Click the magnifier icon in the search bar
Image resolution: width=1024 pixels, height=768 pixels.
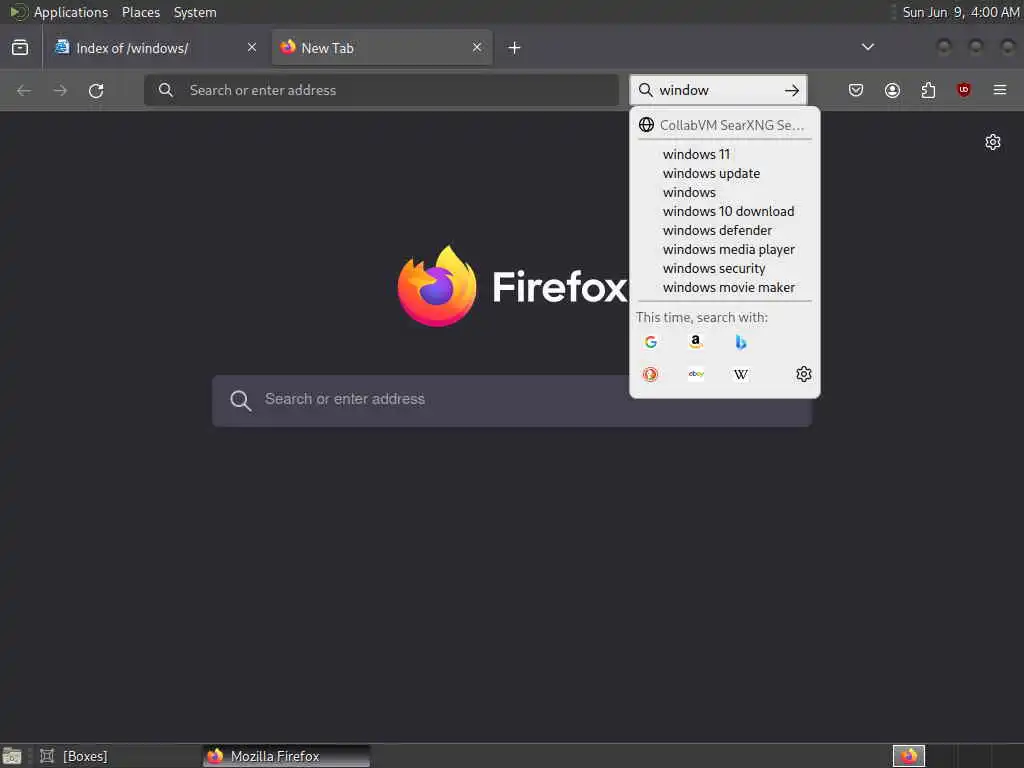pos(645,90)
